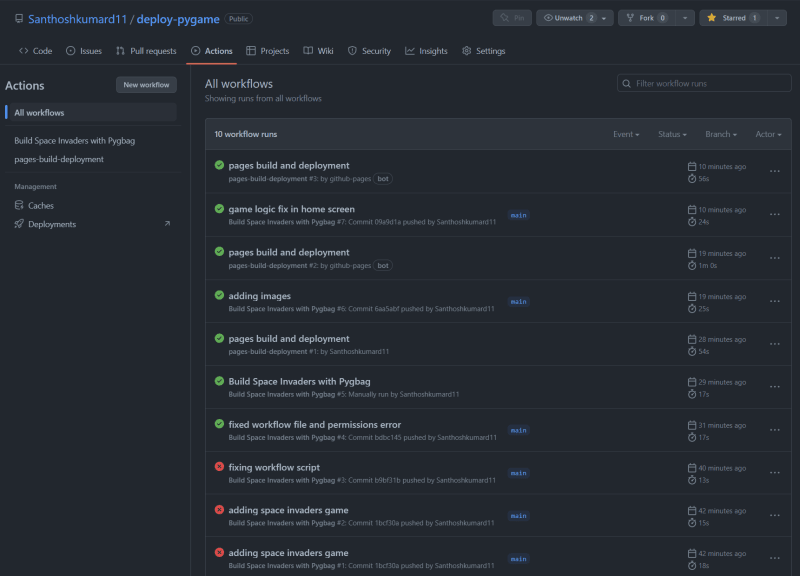Click the eye icon on Unwatch button
Image resolution: width=800 pixels, height=576 pixels.
pos(548,18)
